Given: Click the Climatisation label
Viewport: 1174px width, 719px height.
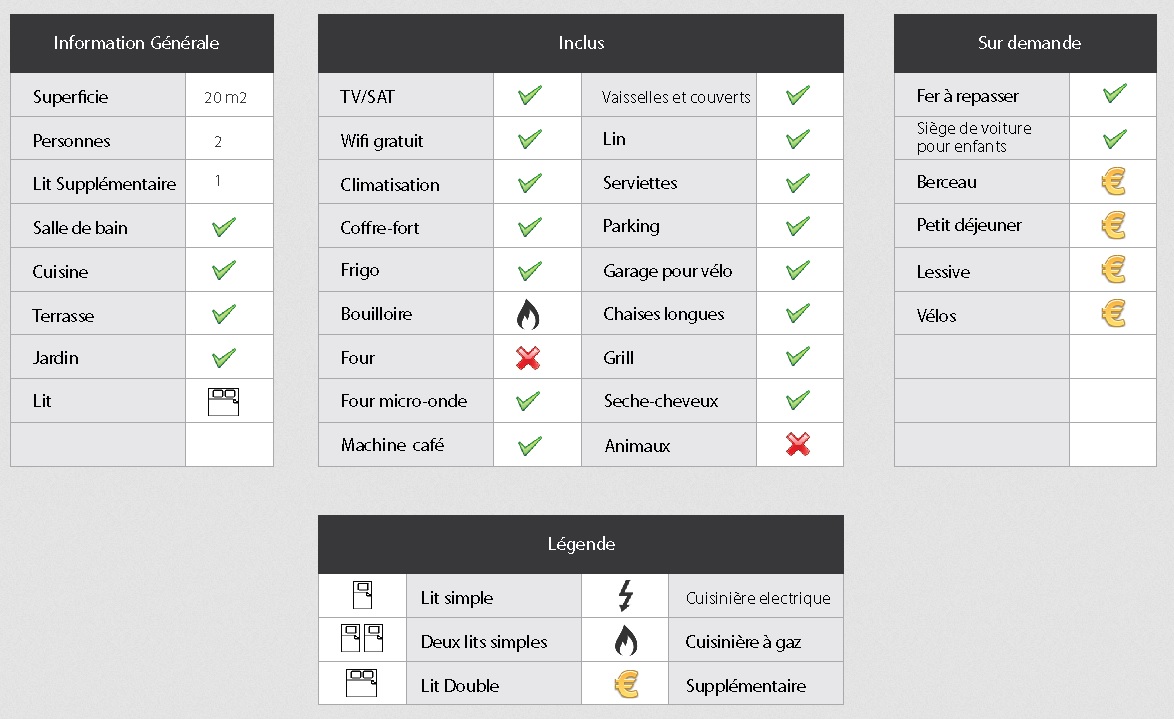Looking at the screenshot, I should coord(389,185).
